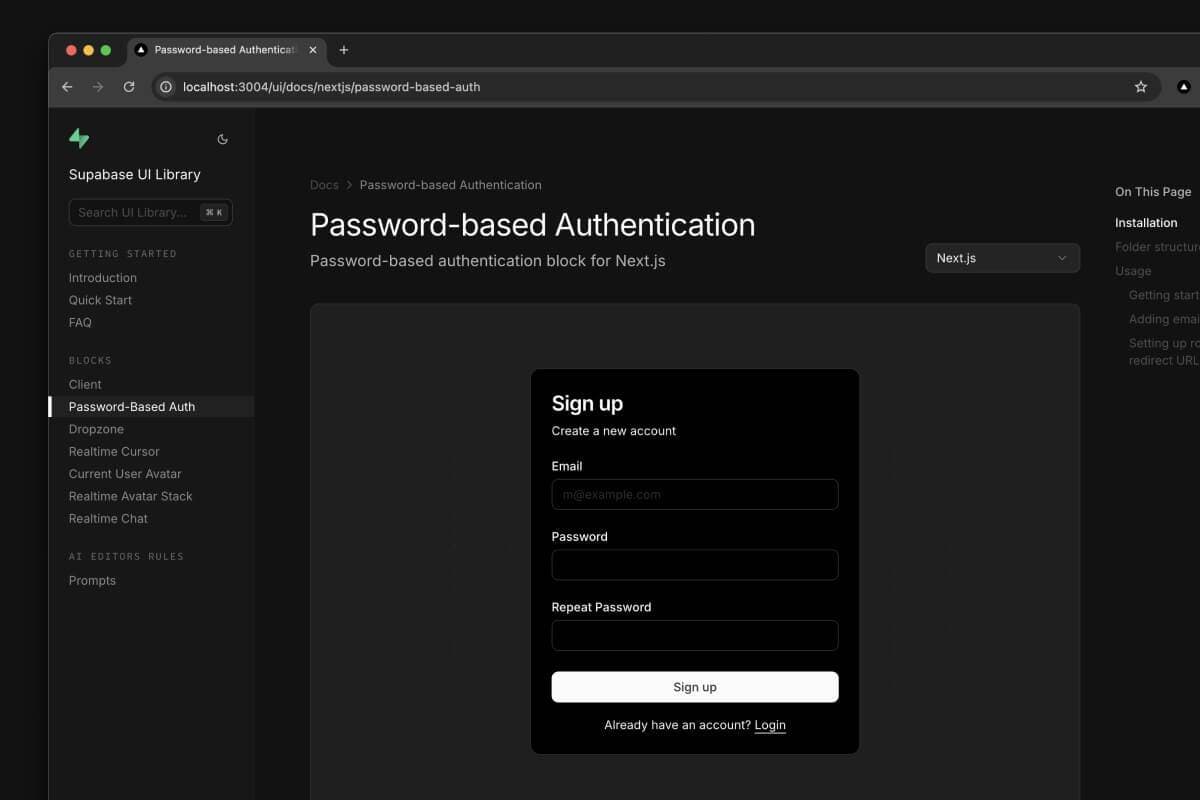Bookmark the page using the star icon

pyautogui.click(x=1140, y=87)
